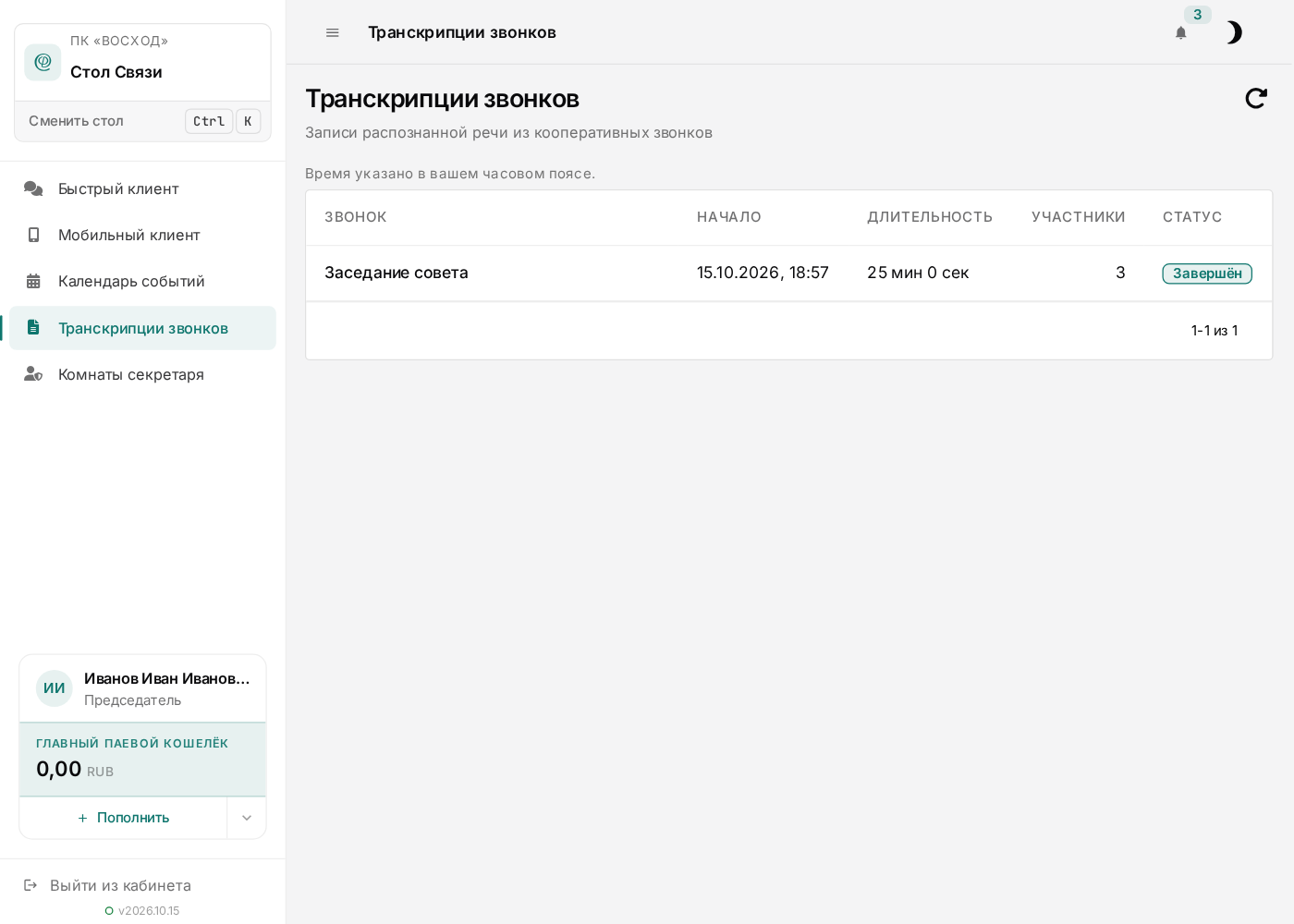Screen dimensions: 1294x924
Task: Toggle dark mode moon icon
Action: (1234, 32)
